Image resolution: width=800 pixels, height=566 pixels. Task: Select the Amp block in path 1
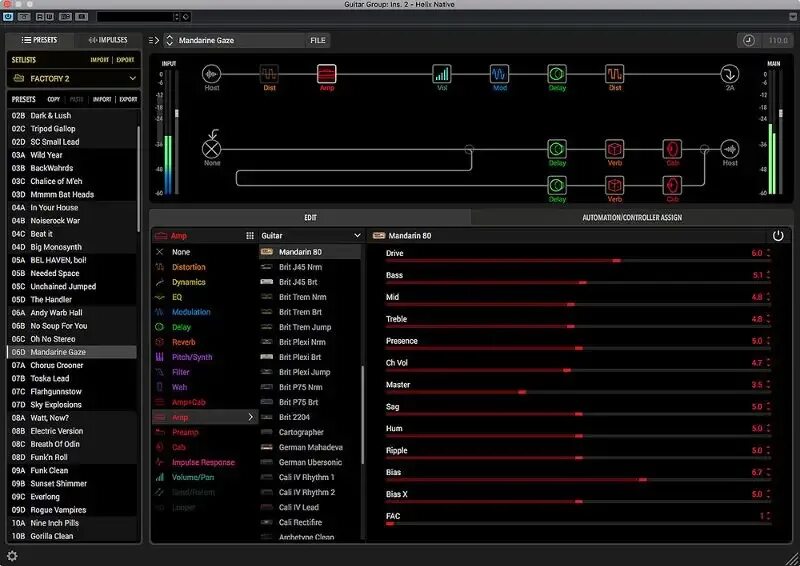coord(327,74)
